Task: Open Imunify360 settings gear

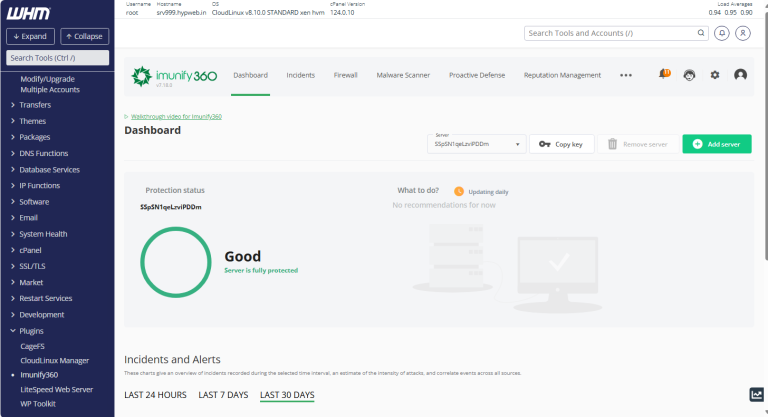Action: coord(714,75)
